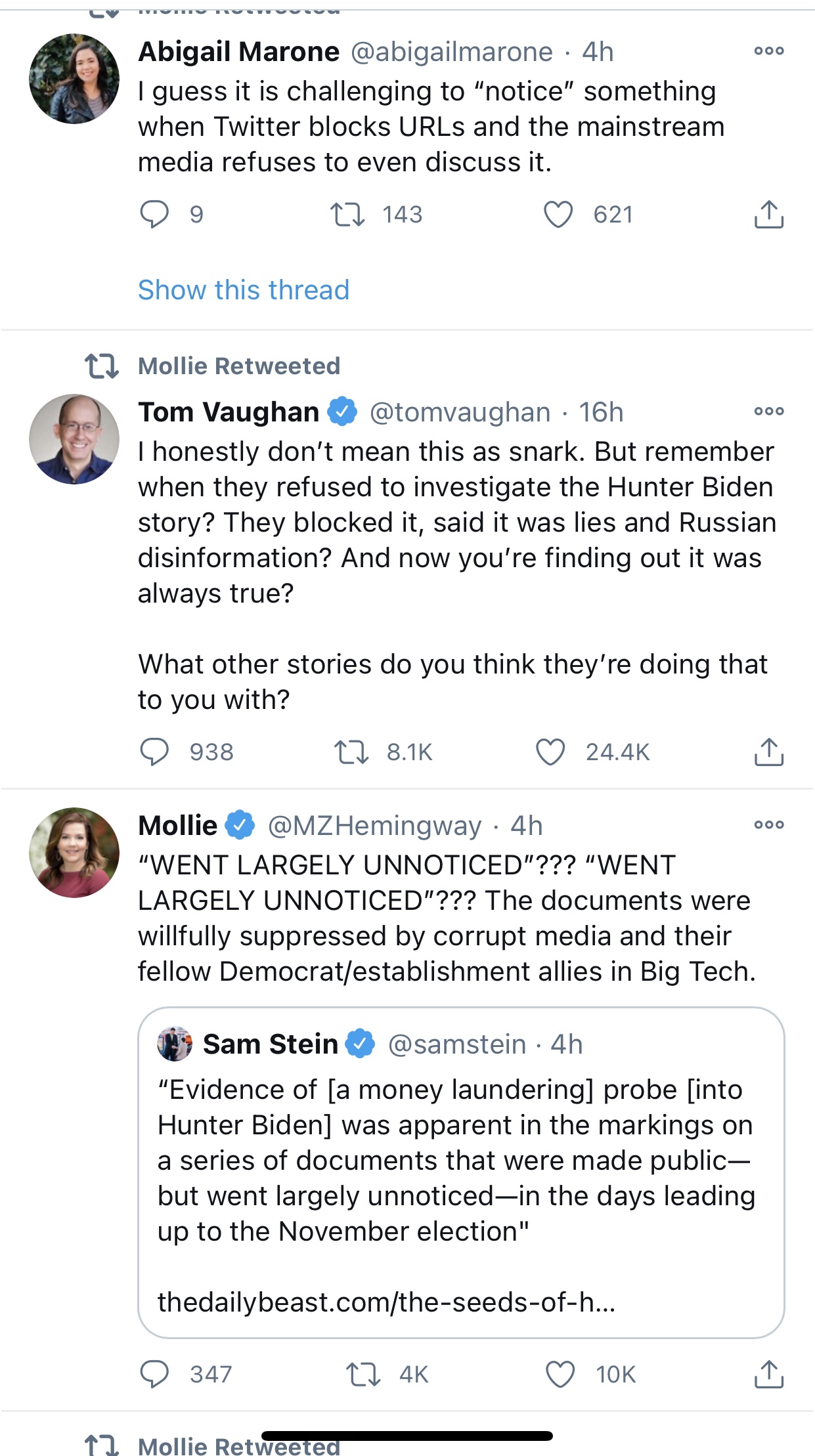The height and width of the screenshot is (1456, 815).
Task: Reply to Tom Vaughan's tweet
Action: click(154, 752)
